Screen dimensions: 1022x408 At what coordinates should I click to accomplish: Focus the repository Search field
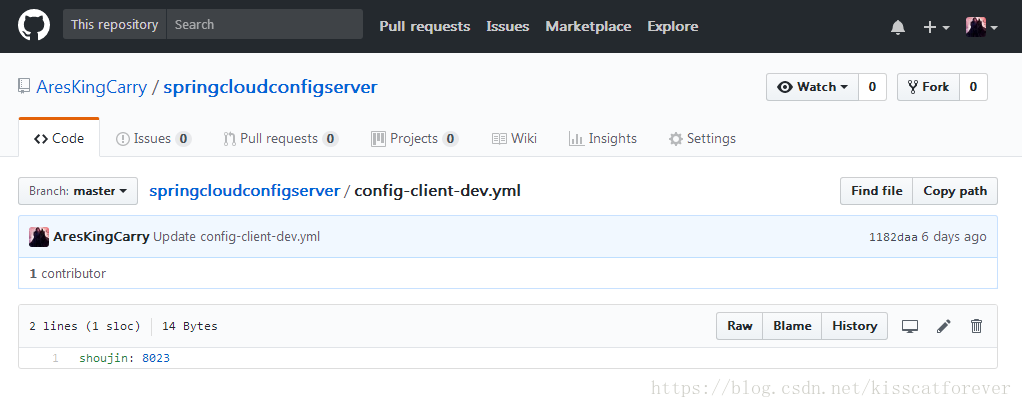pos(265,24)
